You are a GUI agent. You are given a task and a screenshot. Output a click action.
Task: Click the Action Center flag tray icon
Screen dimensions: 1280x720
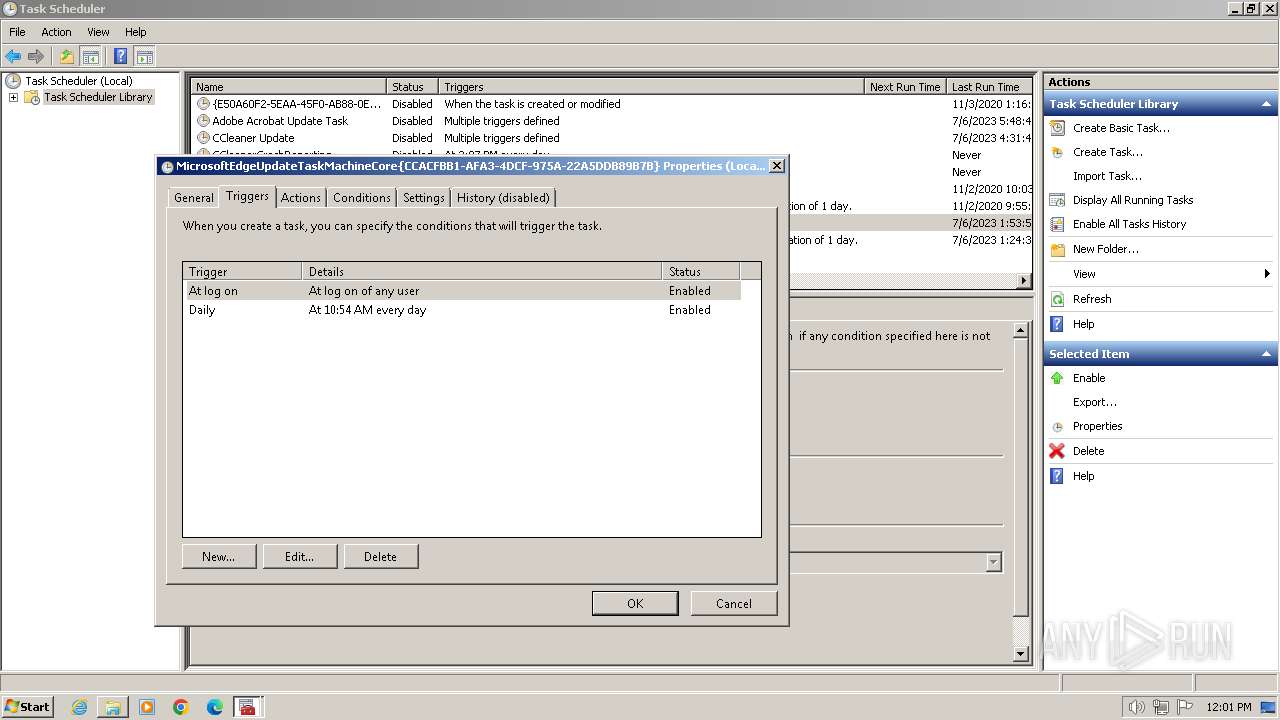[x=1183, y=707]
